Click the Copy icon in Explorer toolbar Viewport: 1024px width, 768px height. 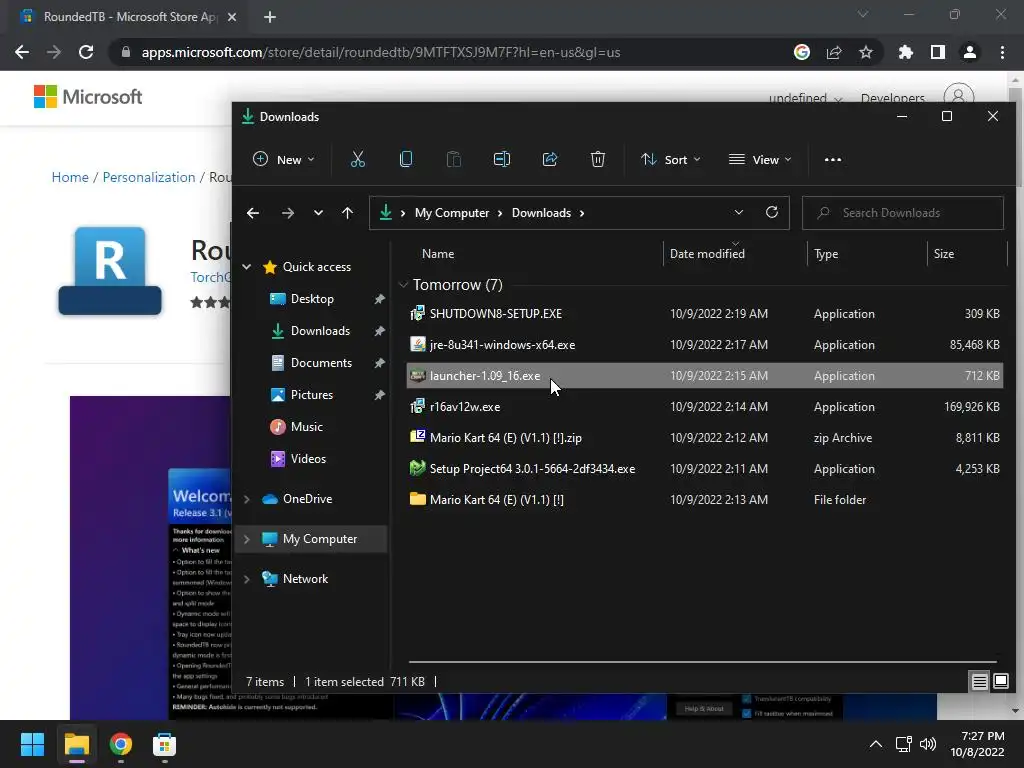coord(406,159)
